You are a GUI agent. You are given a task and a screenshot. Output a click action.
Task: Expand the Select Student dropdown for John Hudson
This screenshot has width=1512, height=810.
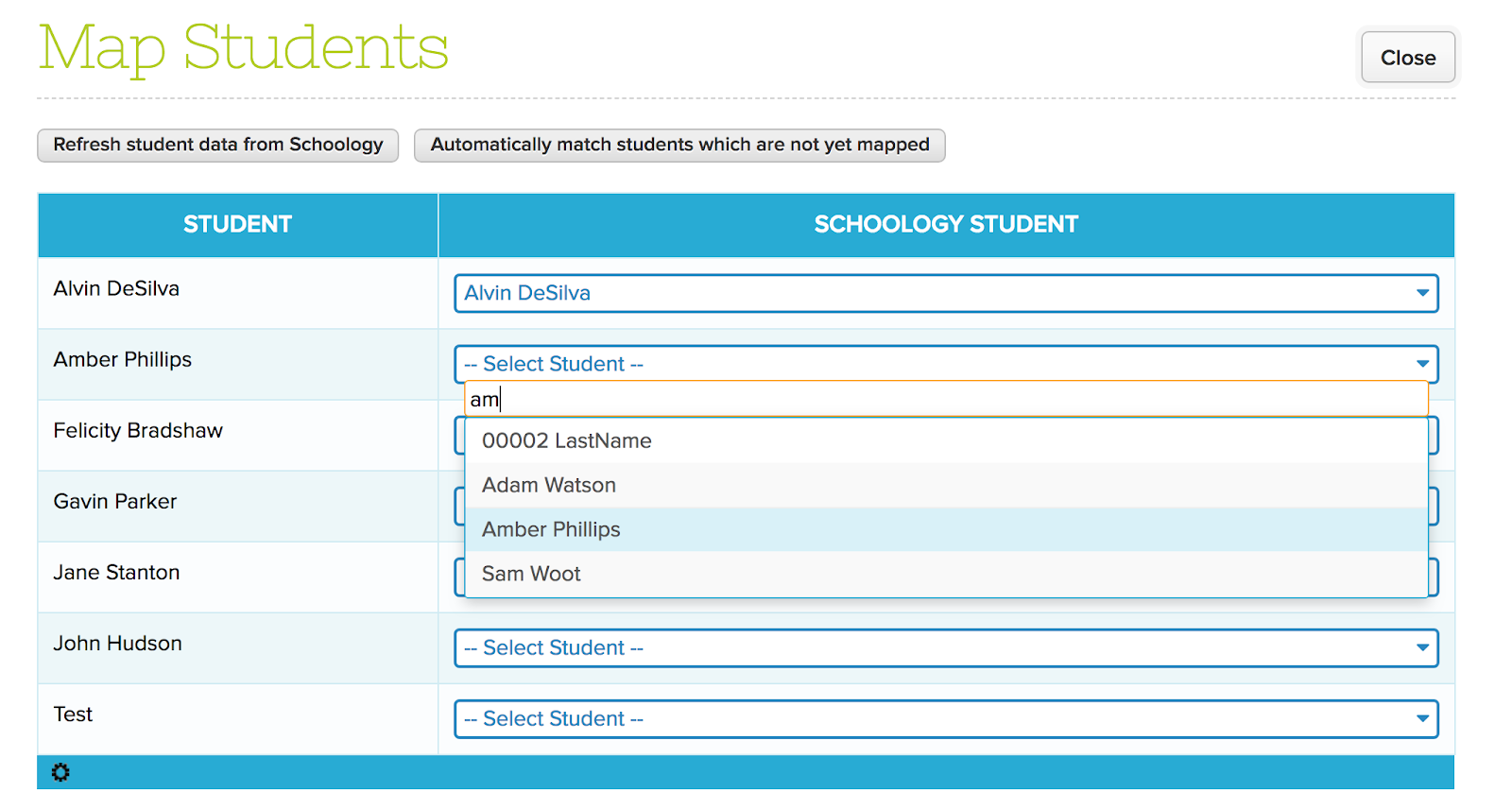(946, 647)
